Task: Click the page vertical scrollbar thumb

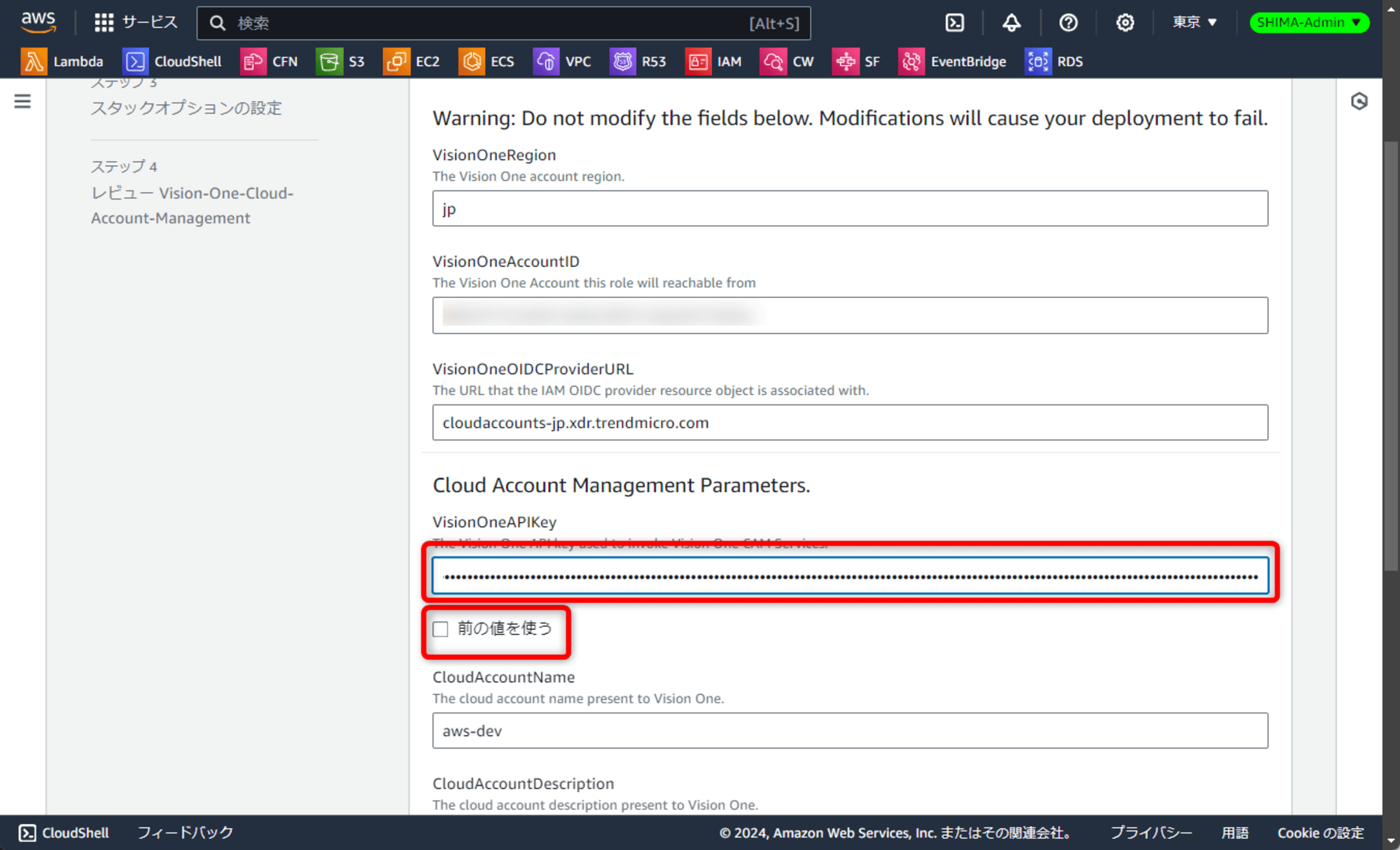Action: (1391, 357)
